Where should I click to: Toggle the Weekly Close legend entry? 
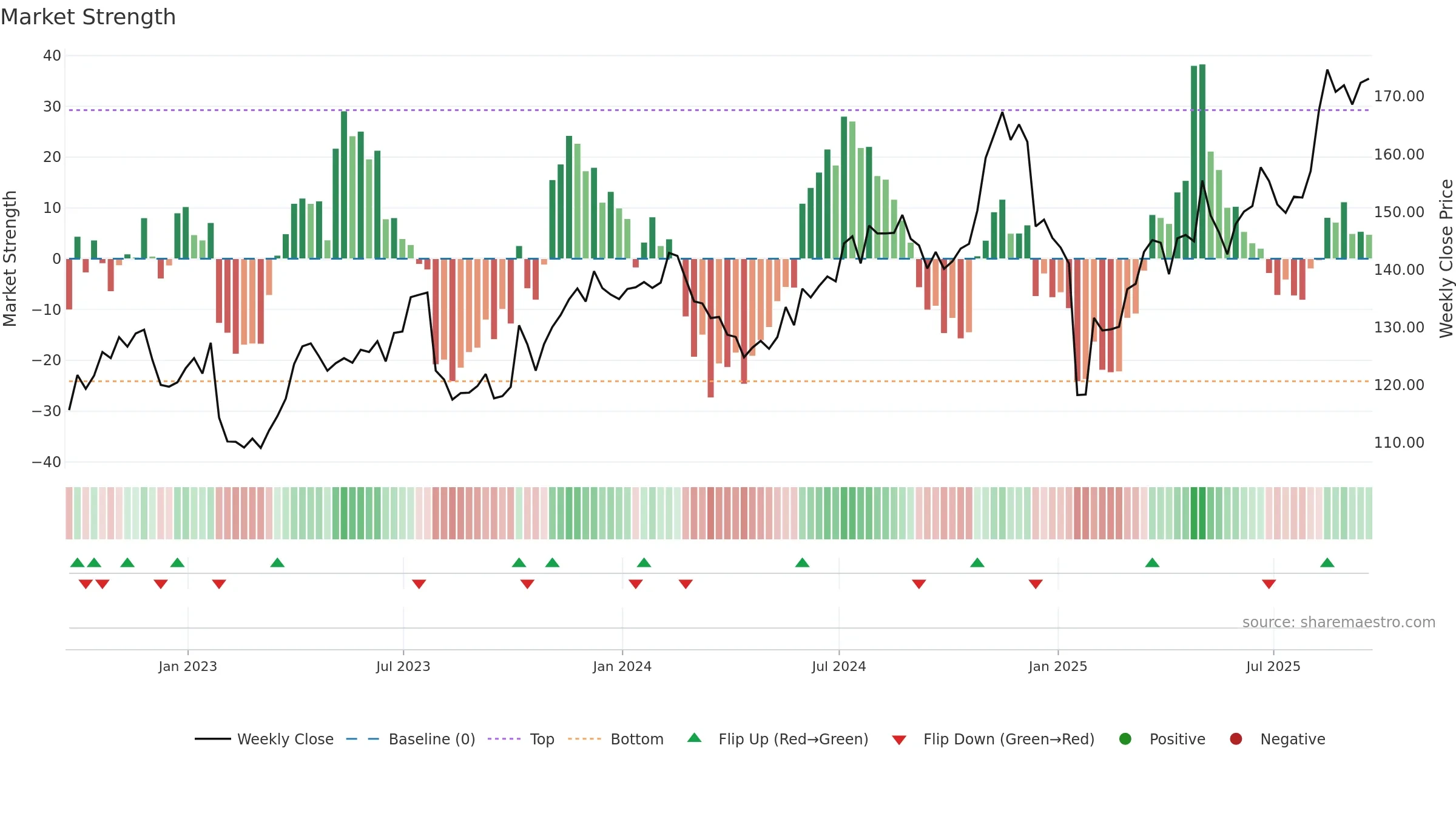tap(264, 739)
